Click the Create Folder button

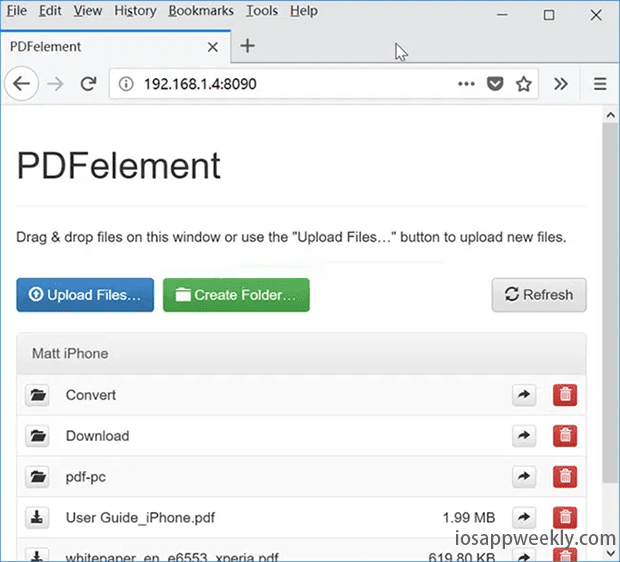tap(236, 295)
